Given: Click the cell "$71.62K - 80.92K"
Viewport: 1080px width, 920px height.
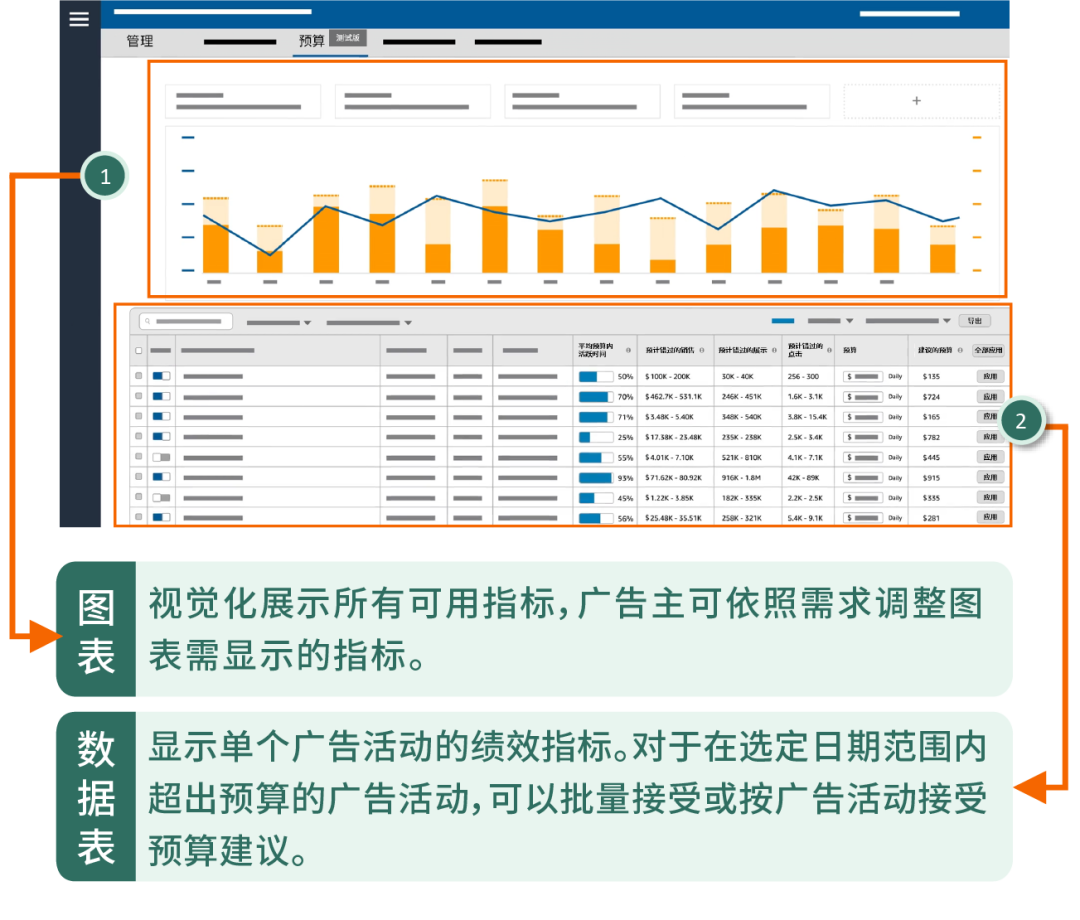Looking at the screenshot, I should click(x=674, y=478).
